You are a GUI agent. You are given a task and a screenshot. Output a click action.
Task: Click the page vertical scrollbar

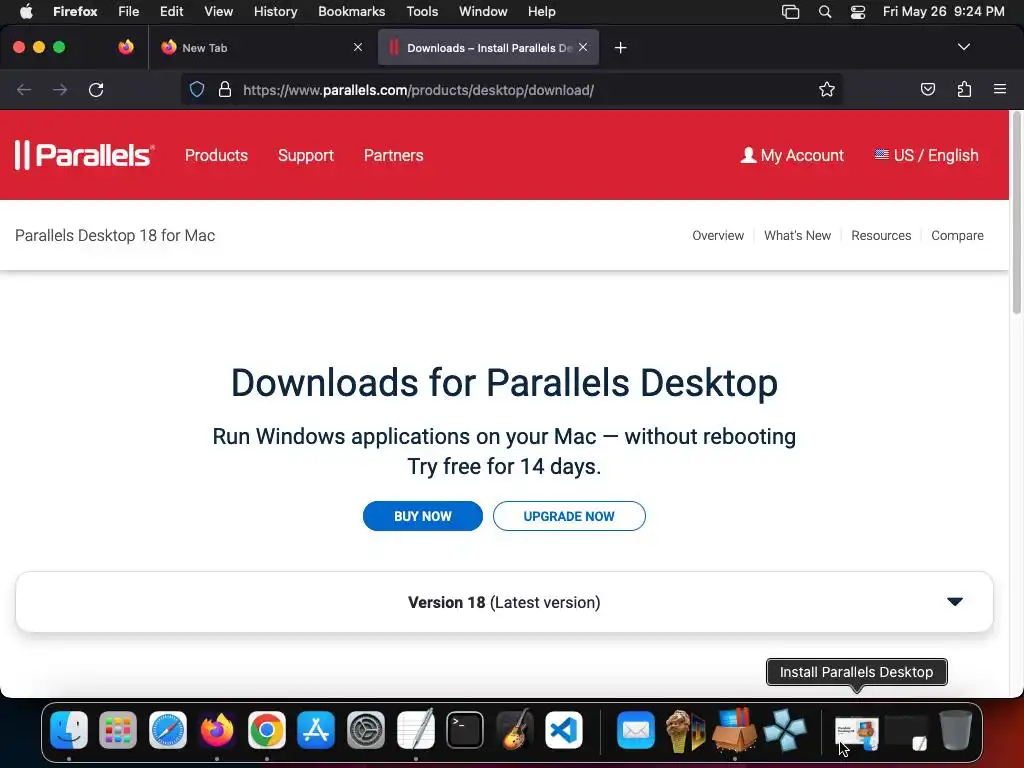tap(1016, 212)
